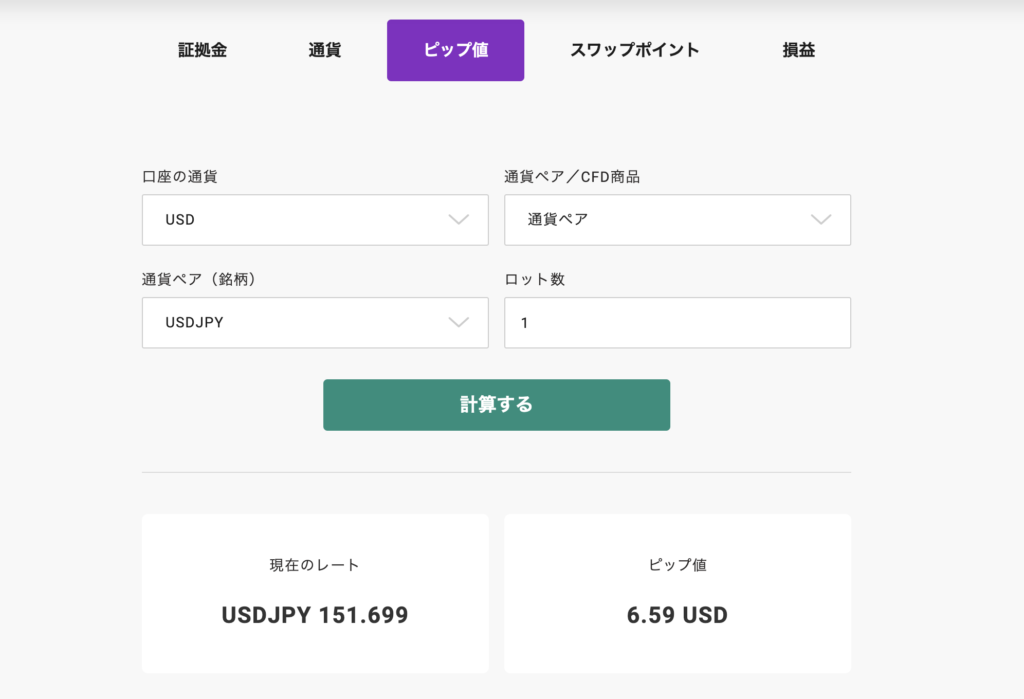Click the chevron arrow next to USDJPY
This screenshot has height=699, width=1024.
[x=458, y=322]
